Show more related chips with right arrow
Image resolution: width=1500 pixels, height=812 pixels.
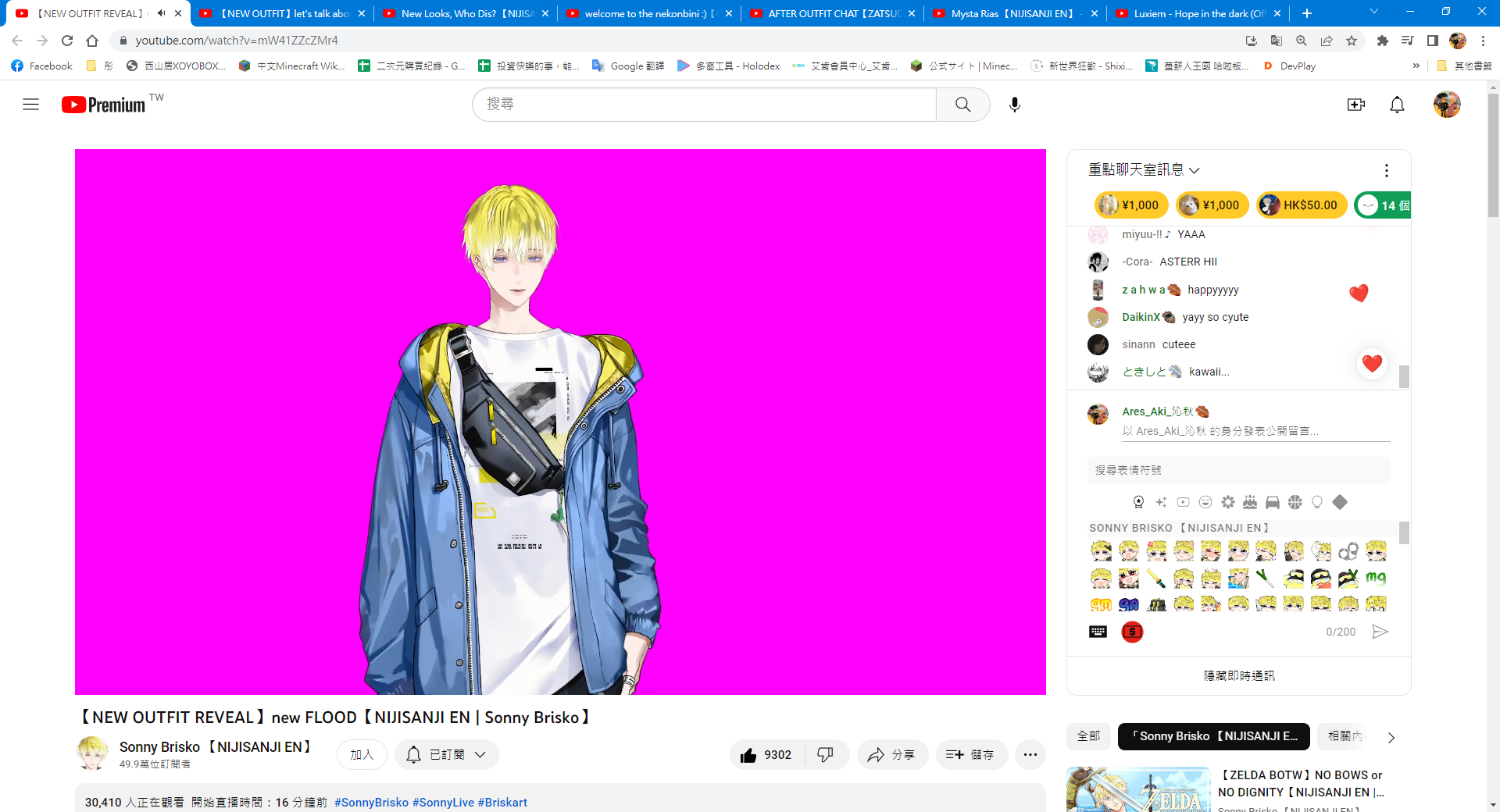pos(1391,737)
